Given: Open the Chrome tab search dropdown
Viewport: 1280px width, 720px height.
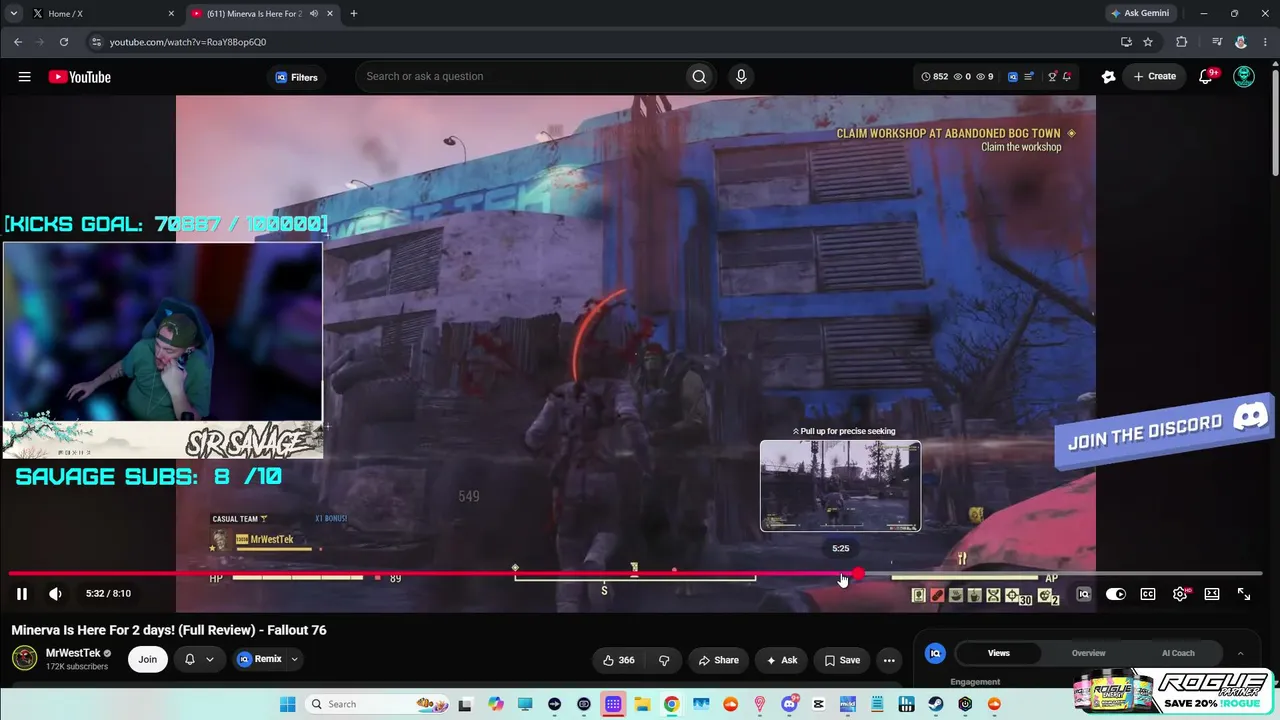Looking at the screenshot, I should click(13, 13).
